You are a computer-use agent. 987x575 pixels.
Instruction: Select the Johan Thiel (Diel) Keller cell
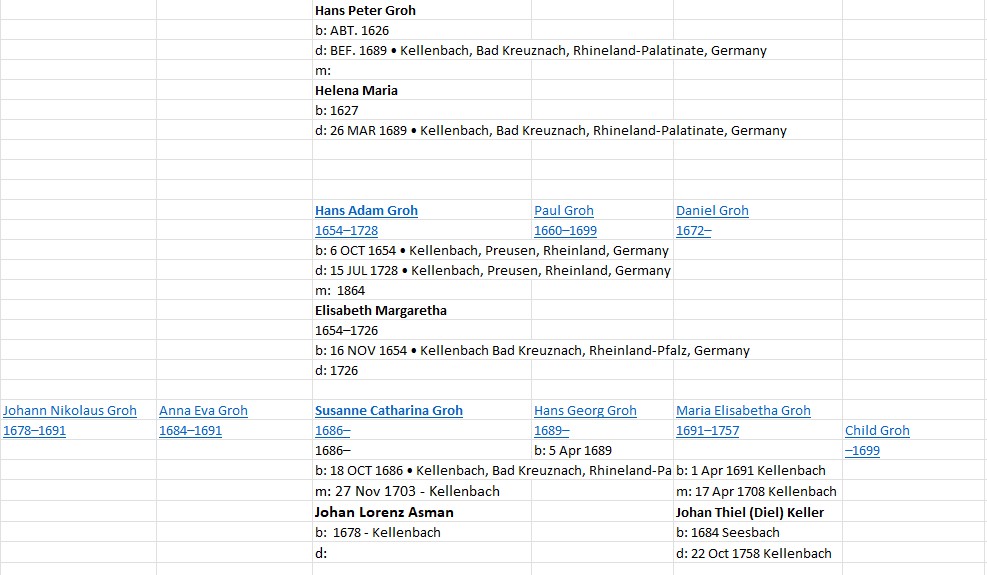(750, 512)
